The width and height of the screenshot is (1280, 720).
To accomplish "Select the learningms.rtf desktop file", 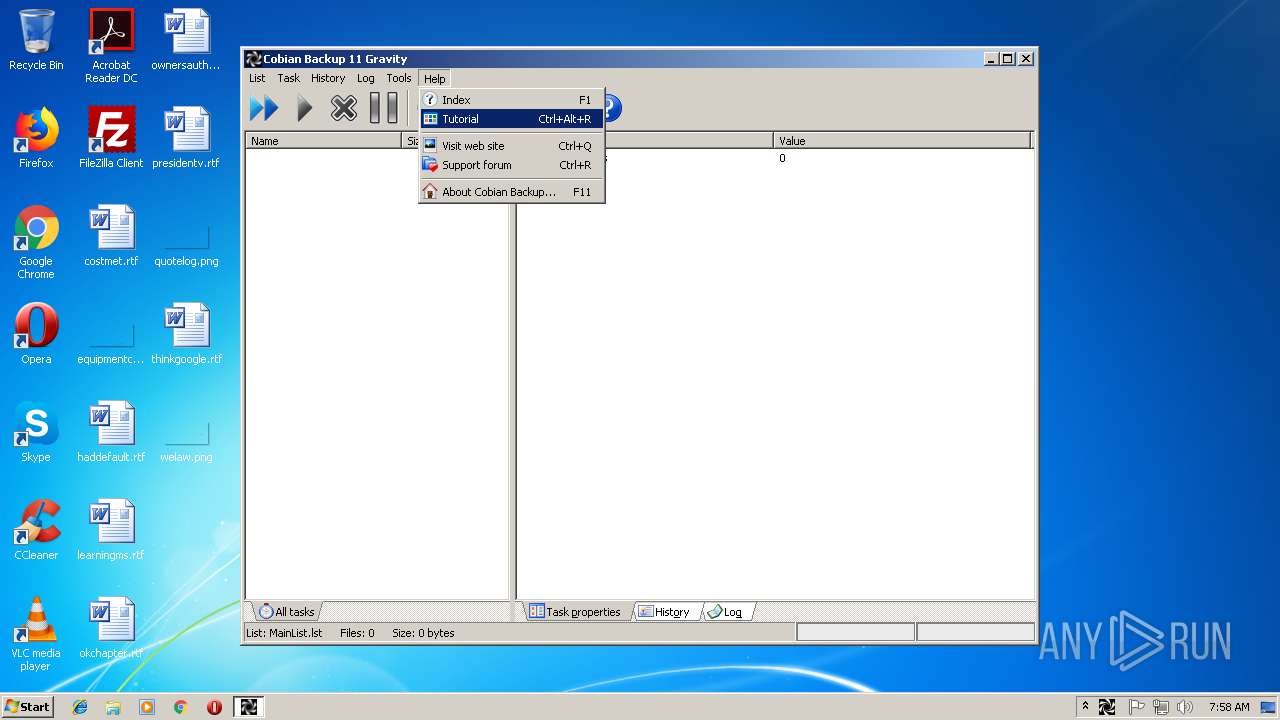I will point(111,530).
